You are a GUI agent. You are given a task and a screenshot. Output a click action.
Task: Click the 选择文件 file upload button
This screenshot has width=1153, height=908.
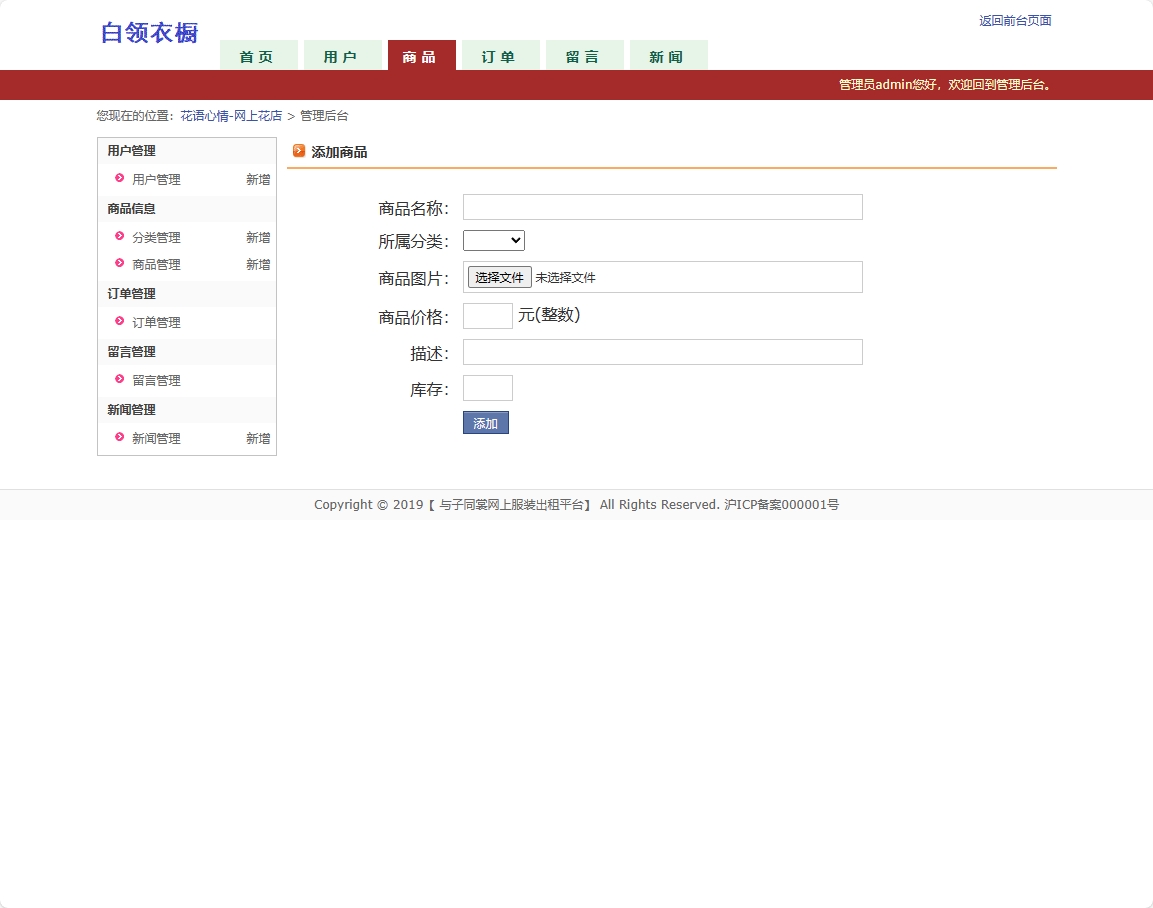coord(498,276)
